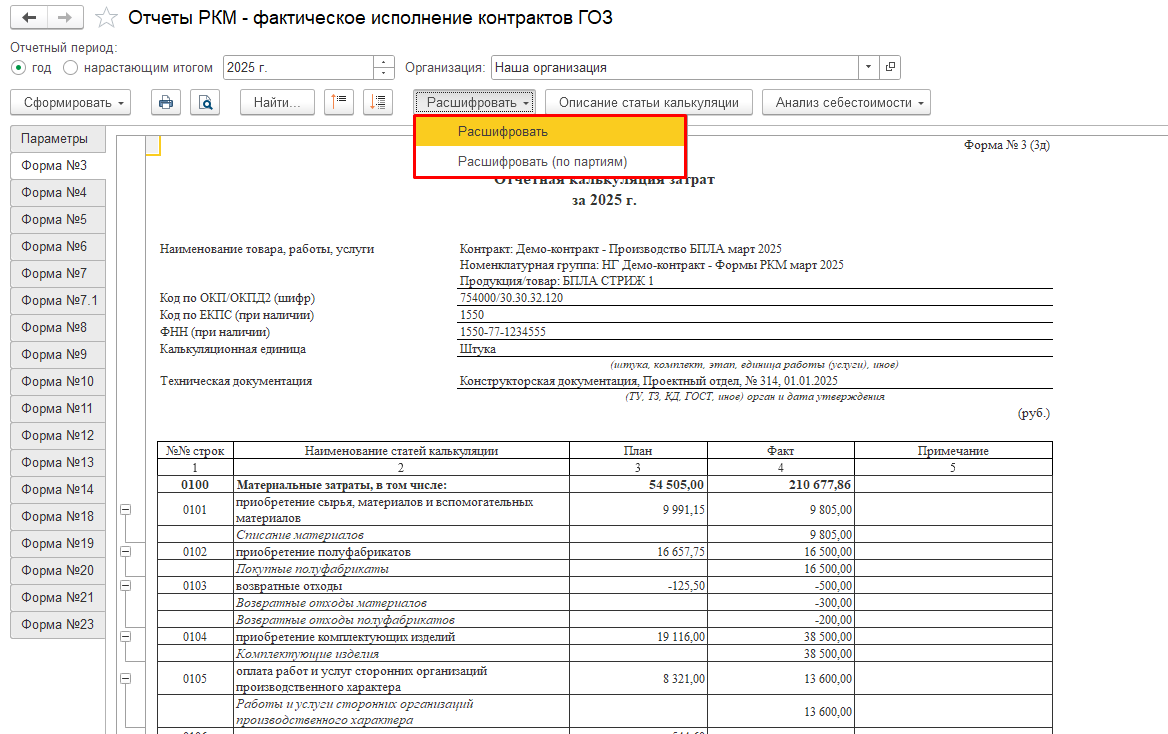Switch to the Форма №14 tab

(57, 490)
